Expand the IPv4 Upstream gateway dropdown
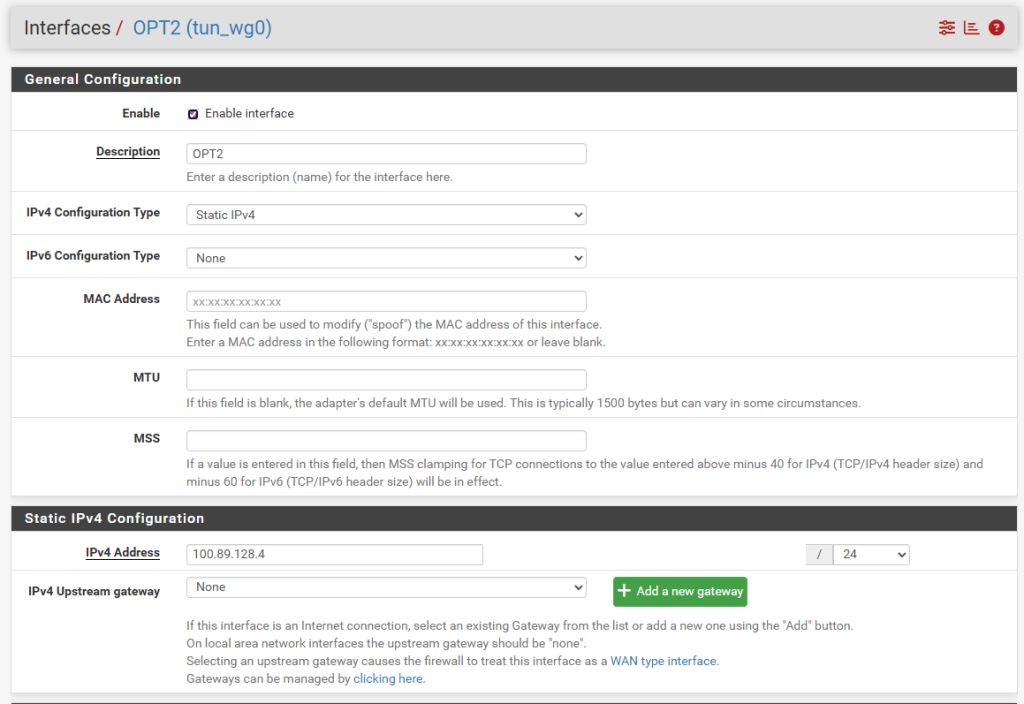The width and height of the screenshot is (1024, 704). click(386, 587)
